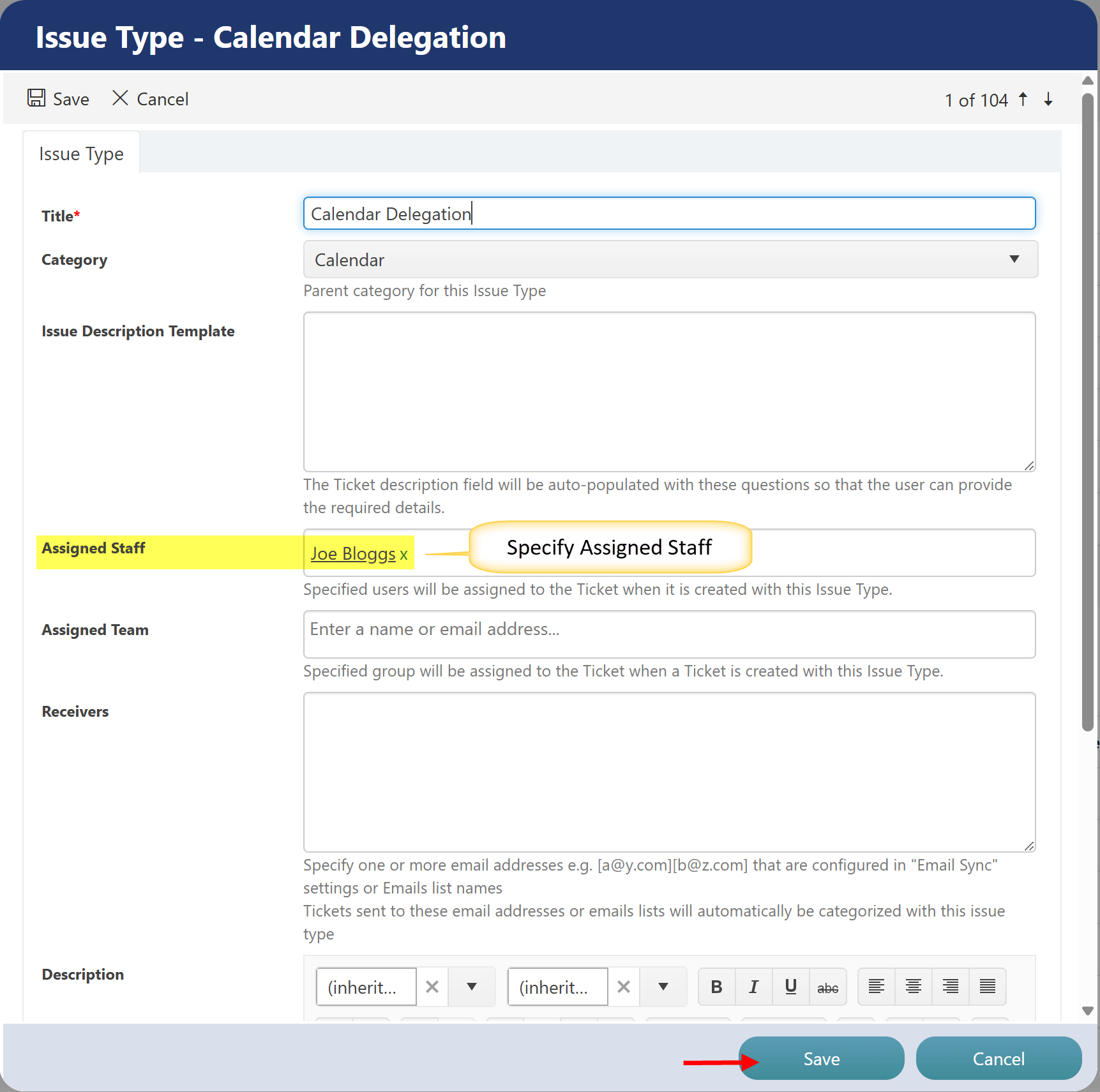The width and height of the screenshot is (1100, 1092).
Task: Toggle italic formatting in Description editor
Action: point(753,987)
